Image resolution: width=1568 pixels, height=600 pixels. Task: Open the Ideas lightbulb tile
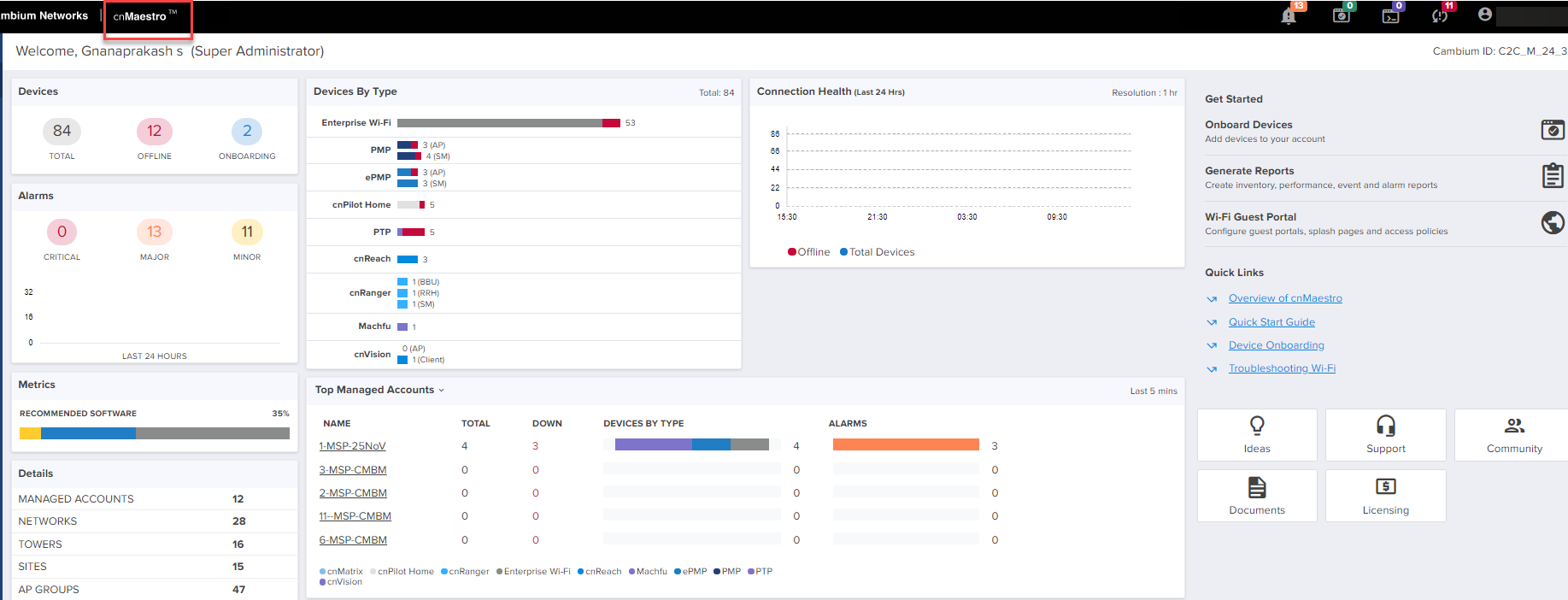tap(1257, 434)
